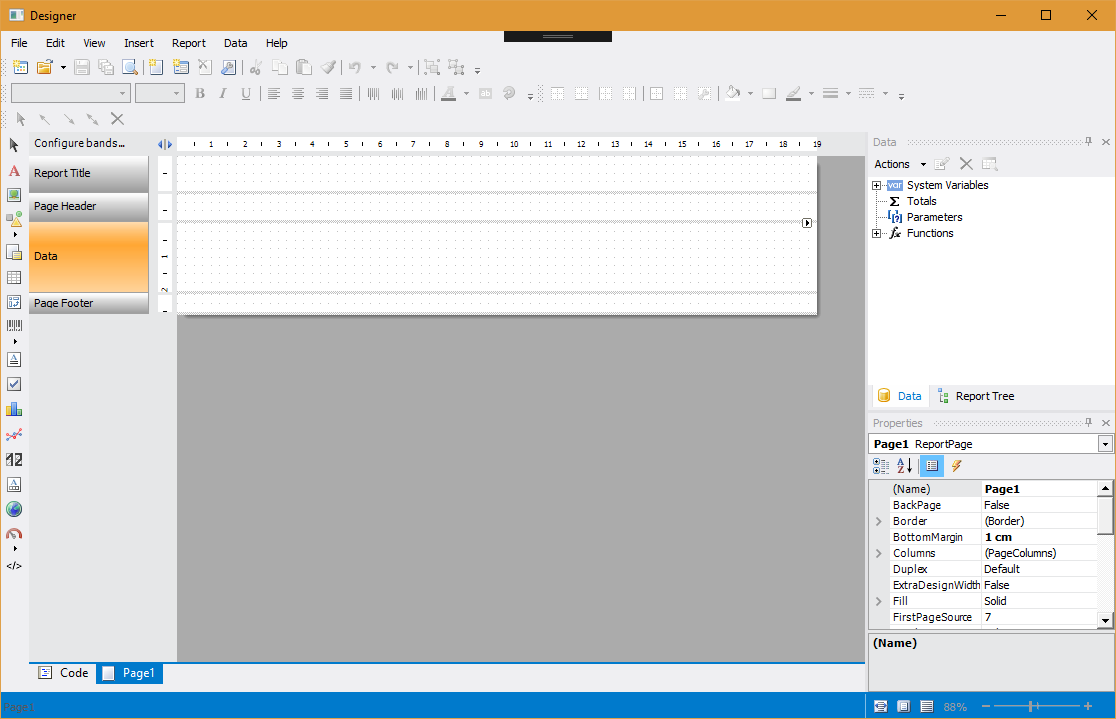Toggle categorized view in Properties panel
Screen dimensions: 1116x719
[x=881, y=466]
